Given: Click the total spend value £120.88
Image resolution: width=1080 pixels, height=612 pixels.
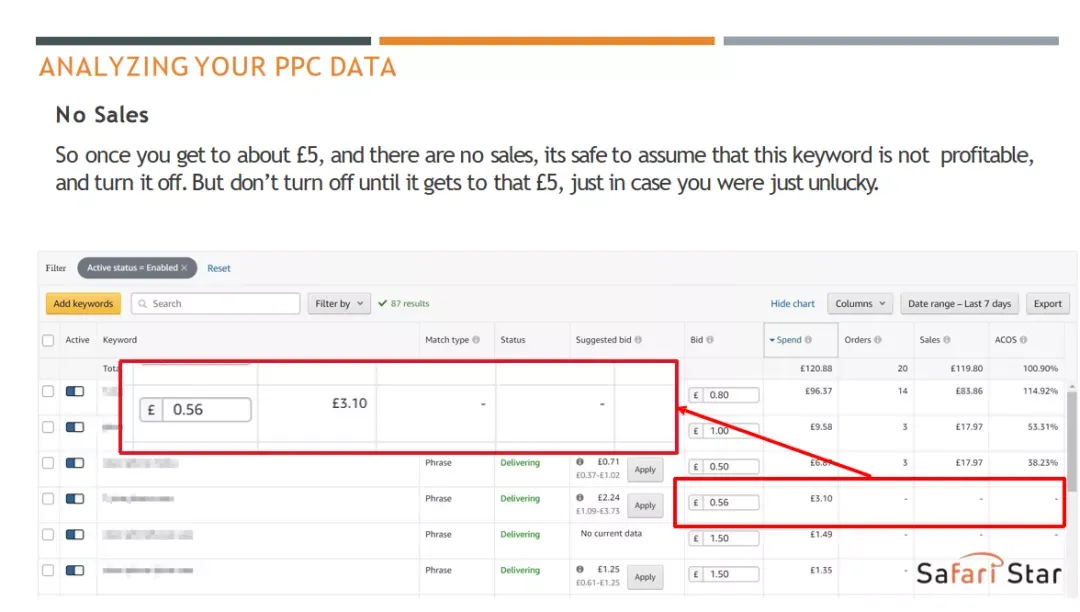Looking at the screenshot, I should click(816, 369).
